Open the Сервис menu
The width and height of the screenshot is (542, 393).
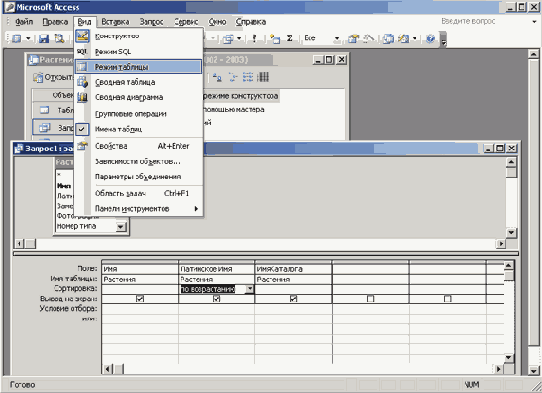(186, 22)
